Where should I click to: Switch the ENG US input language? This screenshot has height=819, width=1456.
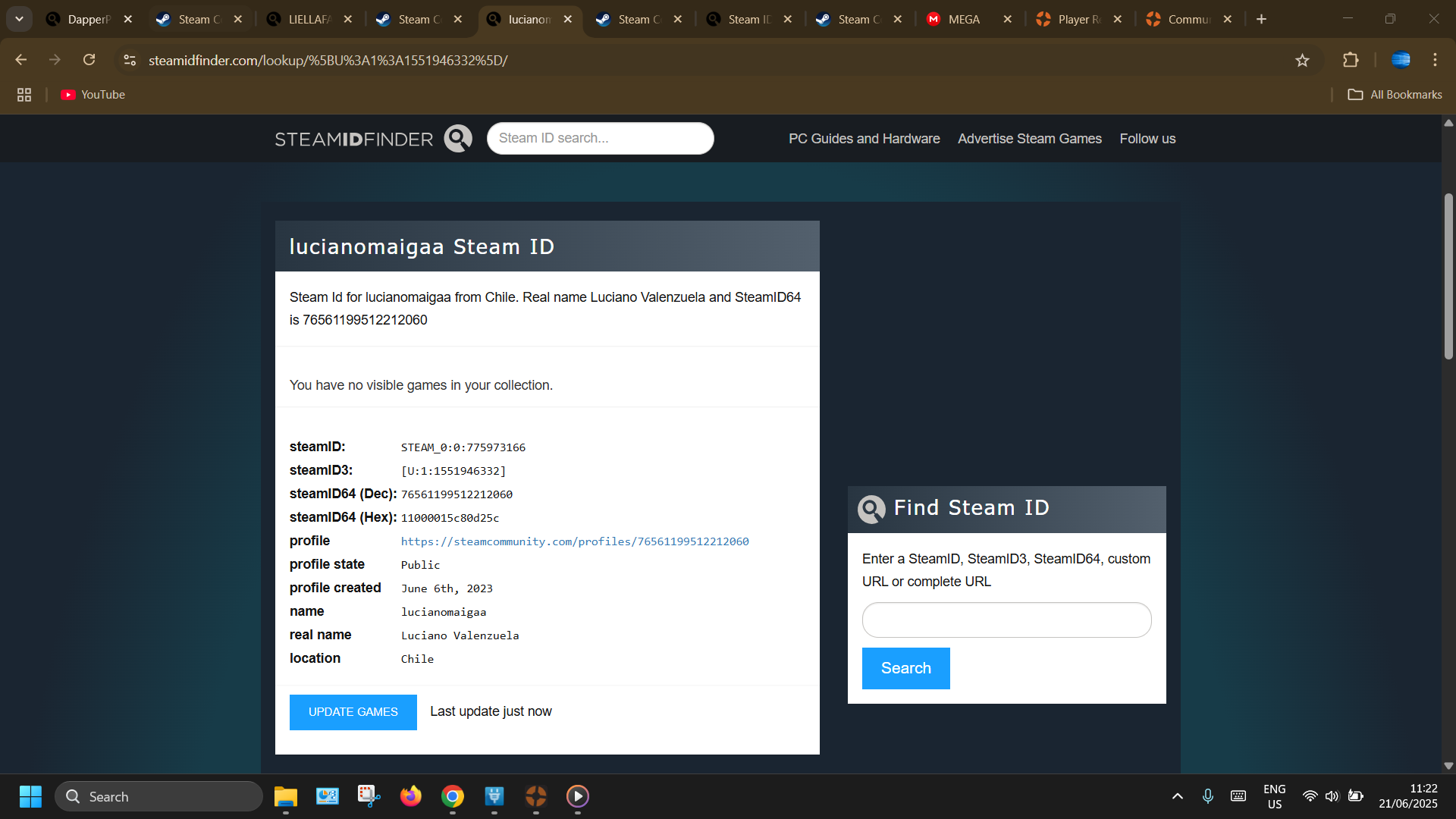1274,796
